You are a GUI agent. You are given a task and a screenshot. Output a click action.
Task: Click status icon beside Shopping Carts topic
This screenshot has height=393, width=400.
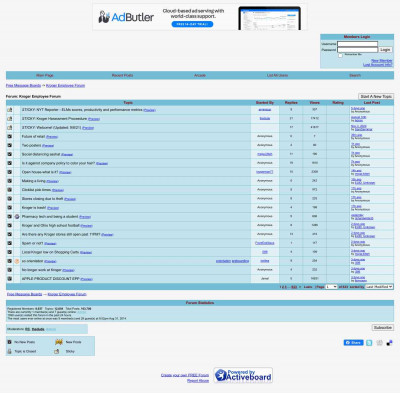[9, 252]
